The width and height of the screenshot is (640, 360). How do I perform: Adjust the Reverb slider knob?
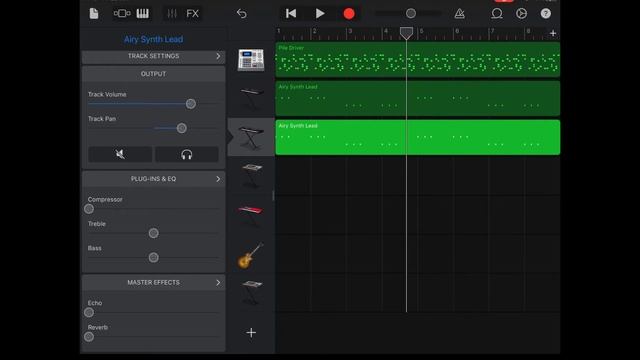click(89, 337)
